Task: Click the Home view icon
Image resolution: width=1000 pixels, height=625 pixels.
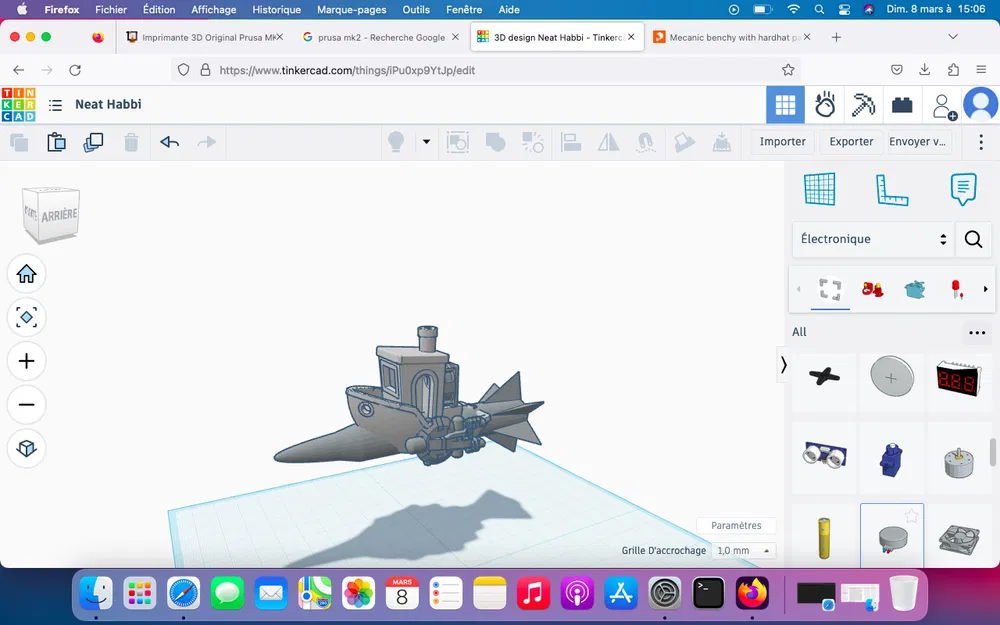Action: pyautogui.click(x=27, y=273)
